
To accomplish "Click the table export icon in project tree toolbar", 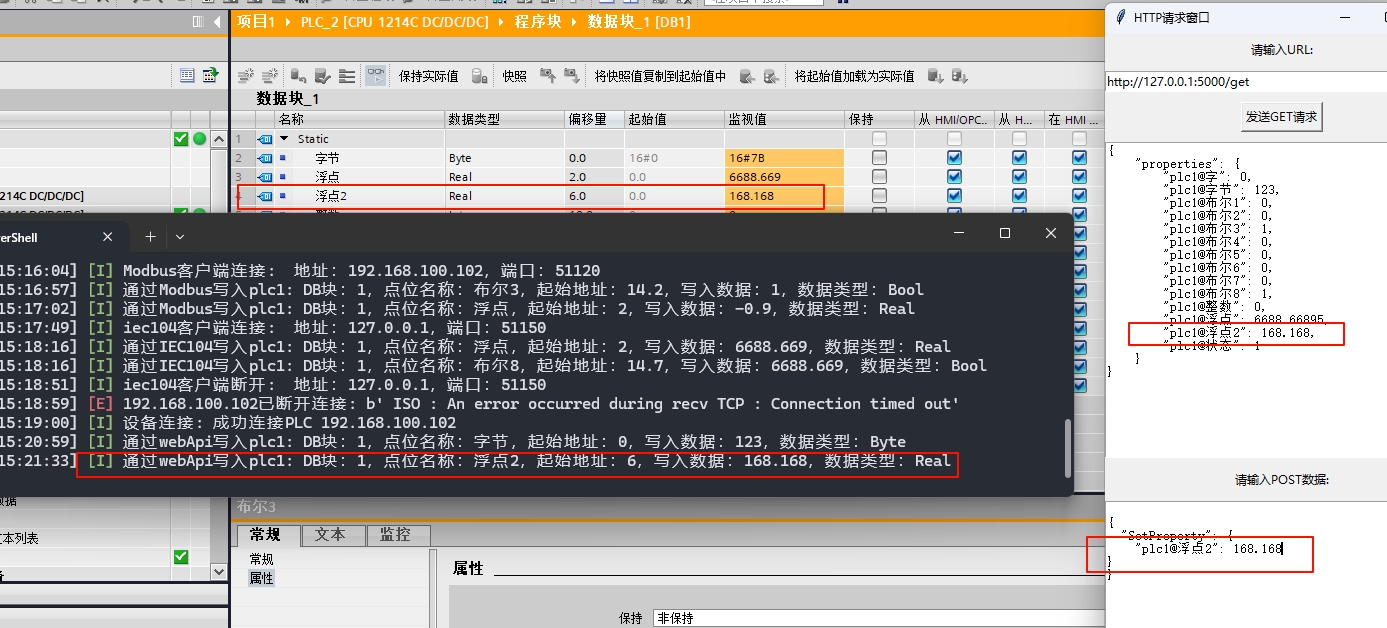I will 211,75.
